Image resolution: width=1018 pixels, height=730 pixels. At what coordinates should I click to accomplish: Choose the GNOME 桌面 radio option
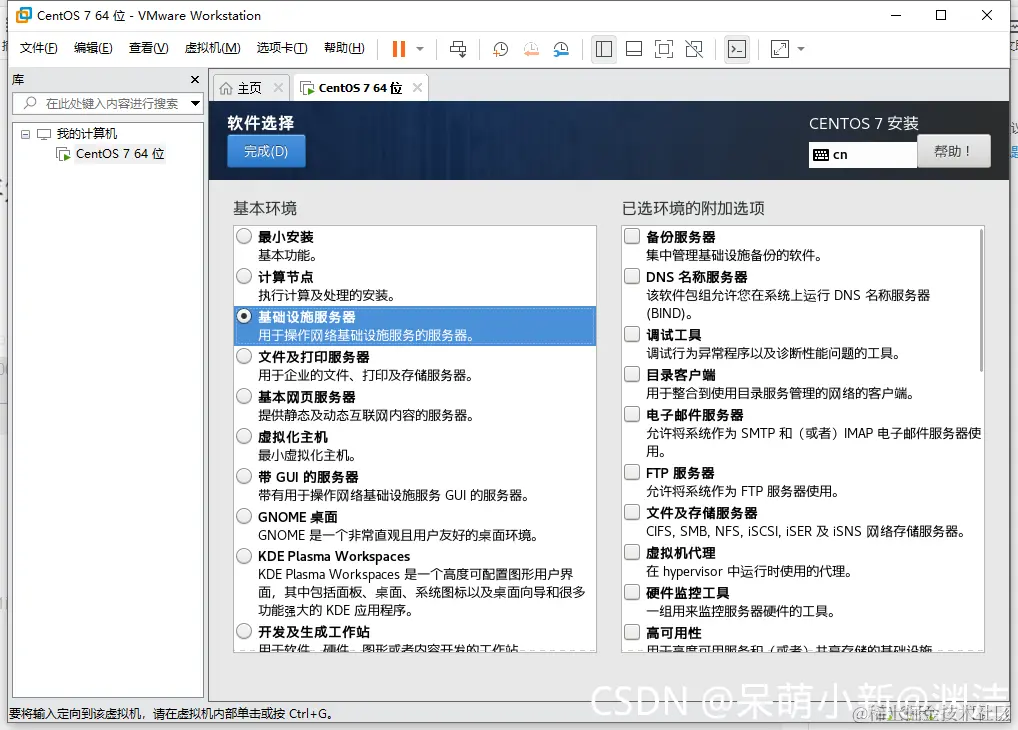point(244,516)
